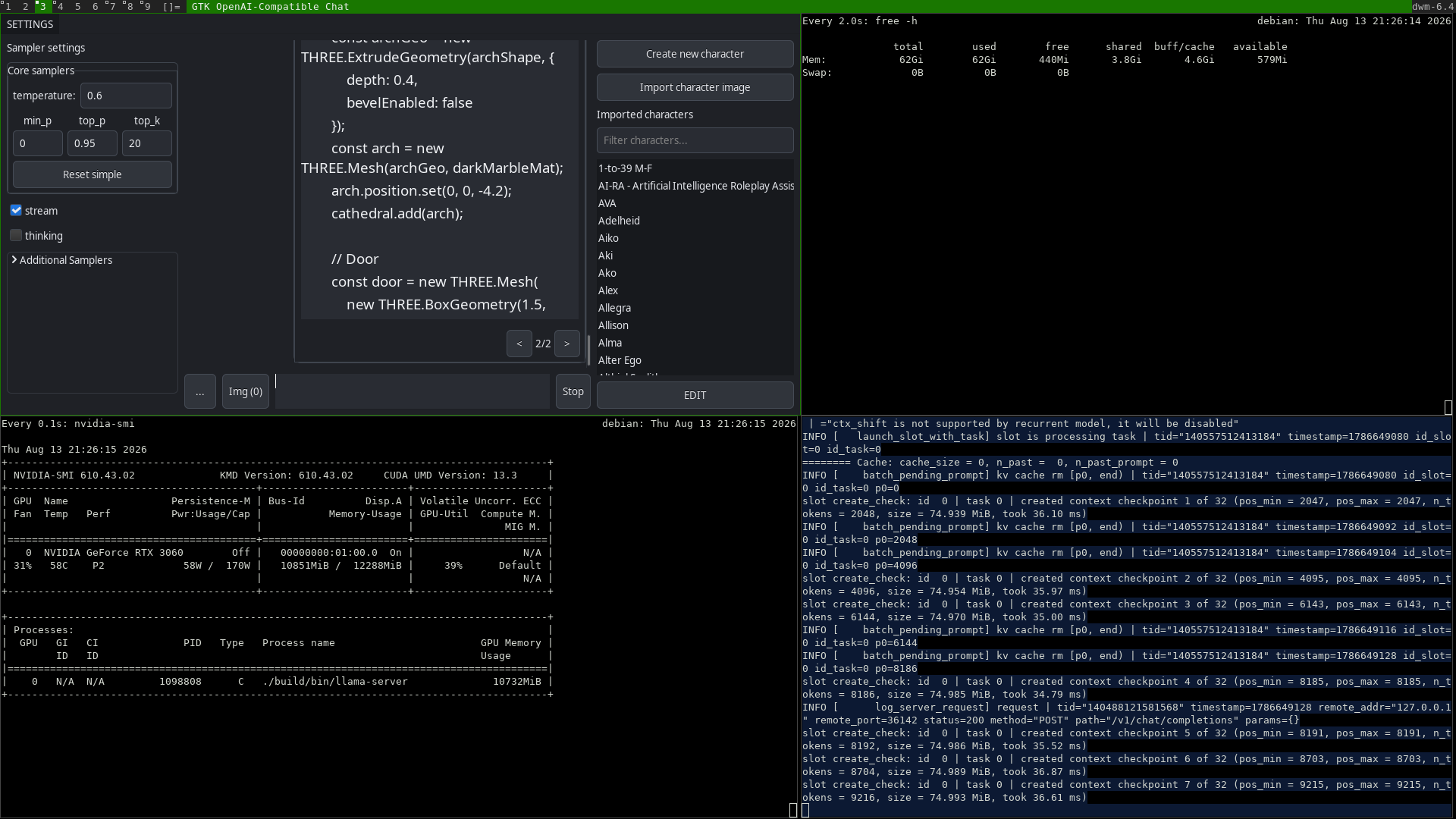This screenshot has width=1456, height=819.
Task: Switch to dwm tag 2
Action: (x=26, y=6)
